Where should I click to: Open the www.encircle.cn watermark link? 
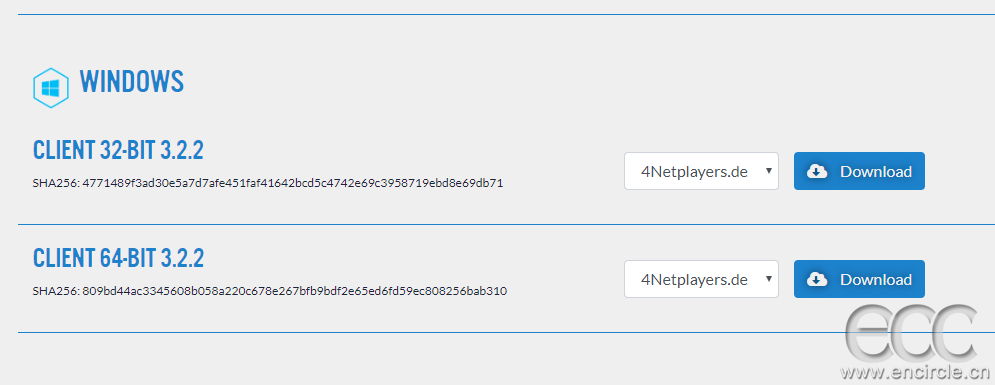click(x=916, y=372)
